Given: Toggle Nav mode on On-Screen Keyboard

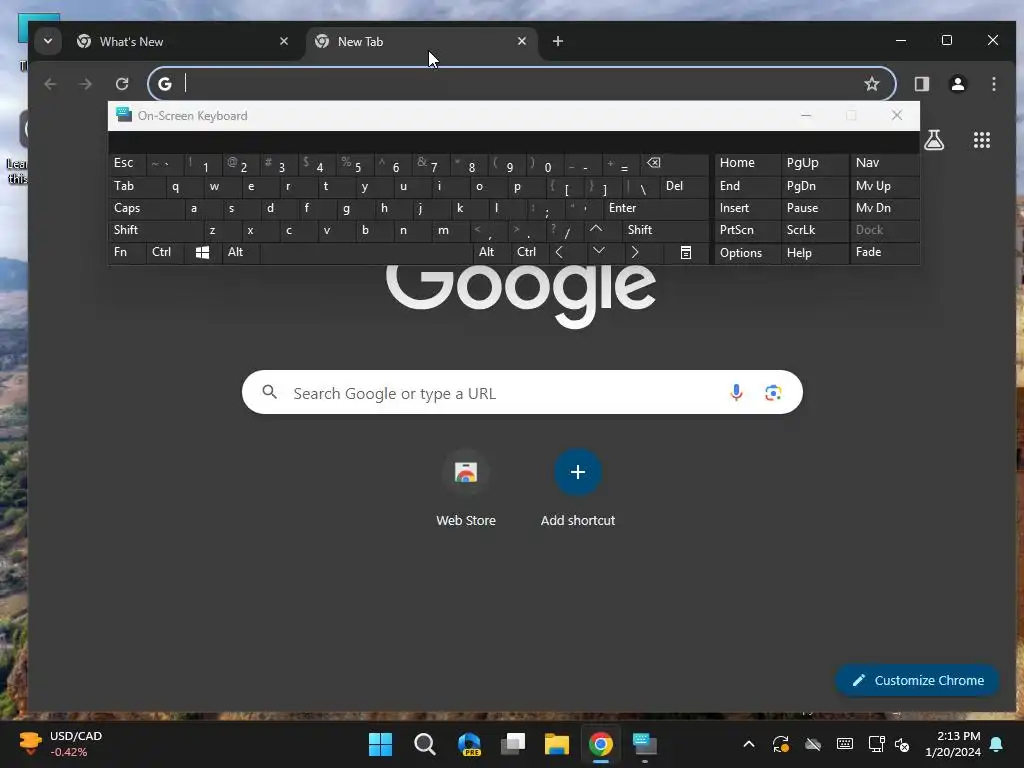Looking at the screenshot, I should pyautogui.click(x=883, y=163).
